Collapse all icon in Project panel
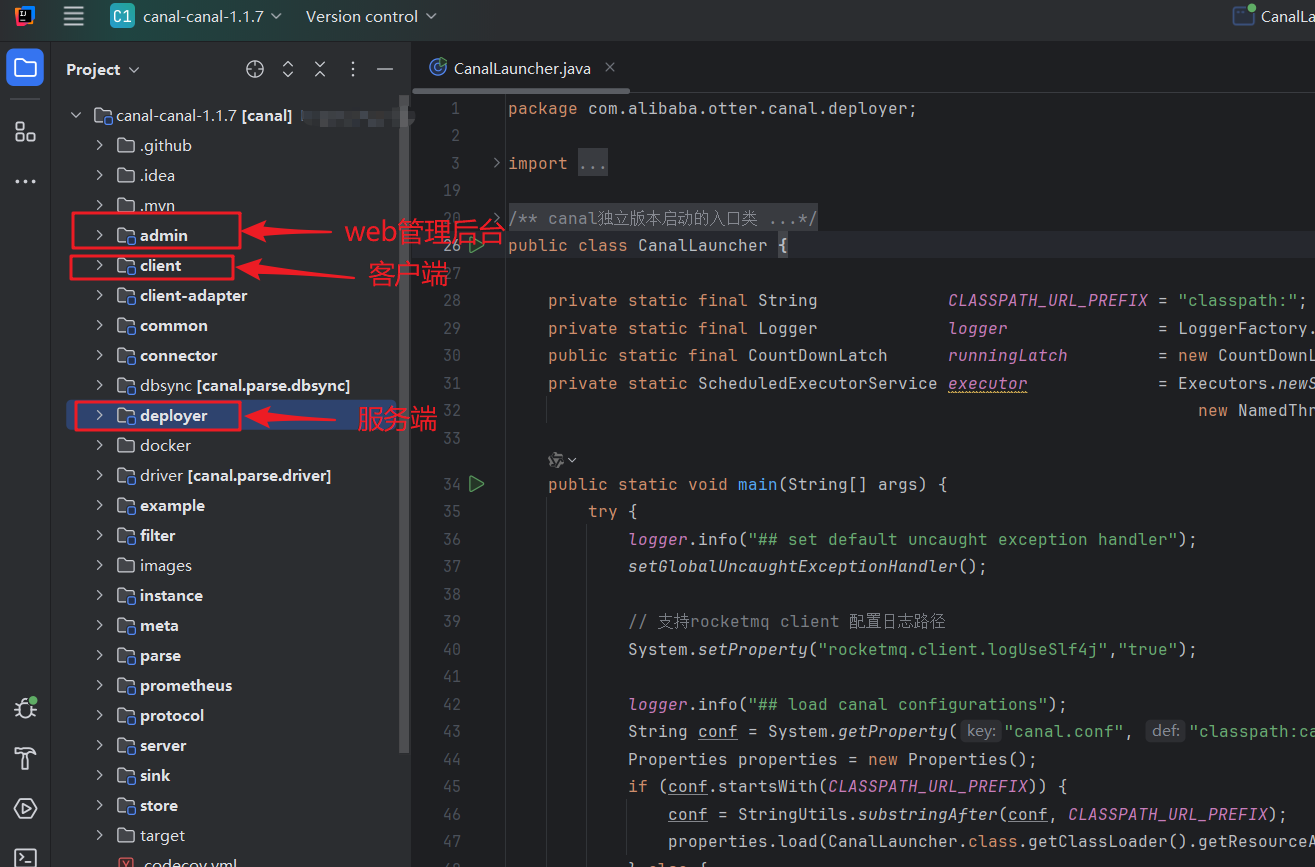The height and width of the screenshot is (867, 1315). [320, 69]
